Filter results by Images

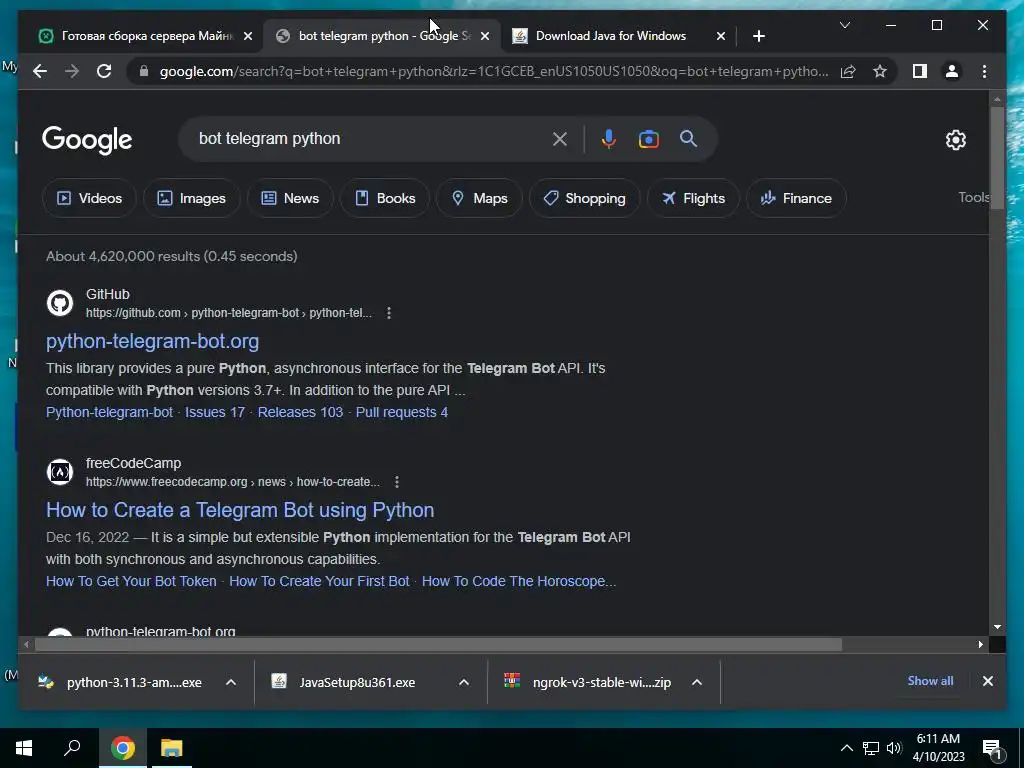click(x=191, y=198)
